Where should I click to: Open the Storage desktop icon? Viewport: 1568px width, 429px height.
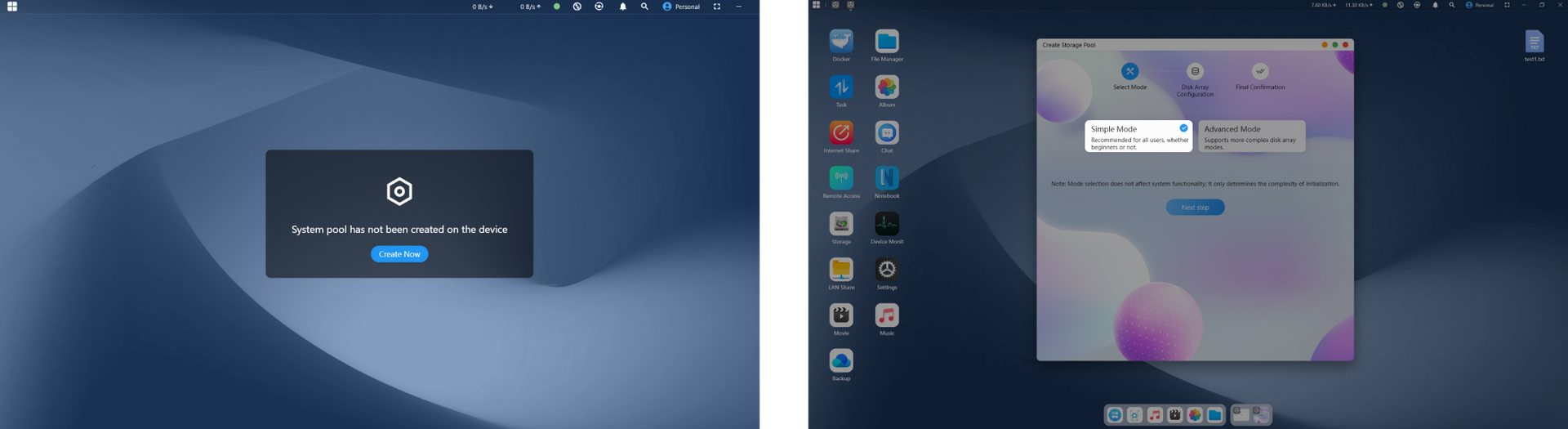click(841, 224)
